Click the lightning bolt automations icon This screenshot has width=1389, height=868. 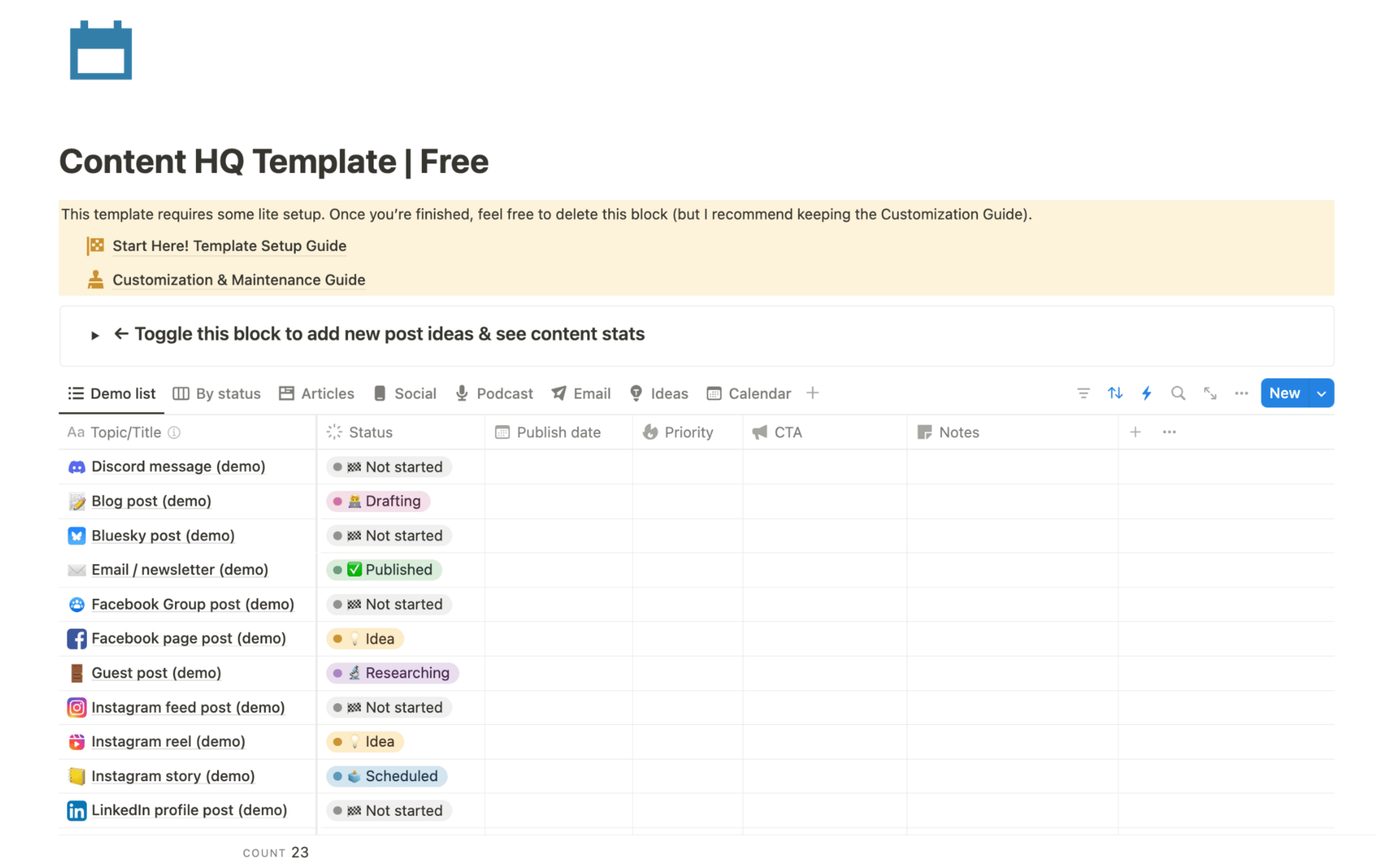click(x=1147, y=393)
